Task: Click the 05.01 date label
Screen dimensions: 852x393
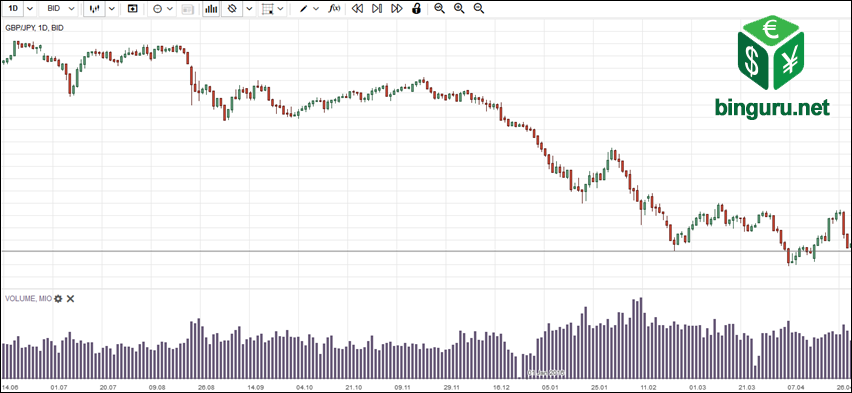Action: pos(550,387)
